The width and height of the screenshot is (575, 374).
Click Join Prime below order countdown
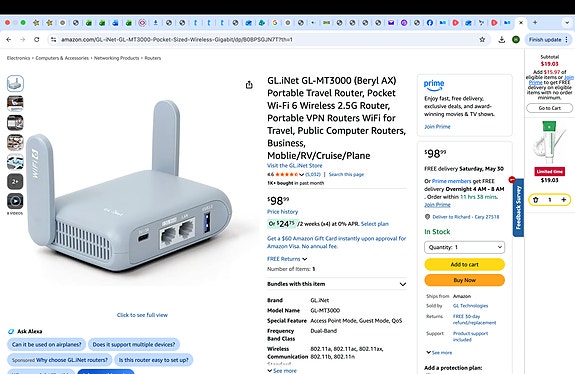(437, 205)
